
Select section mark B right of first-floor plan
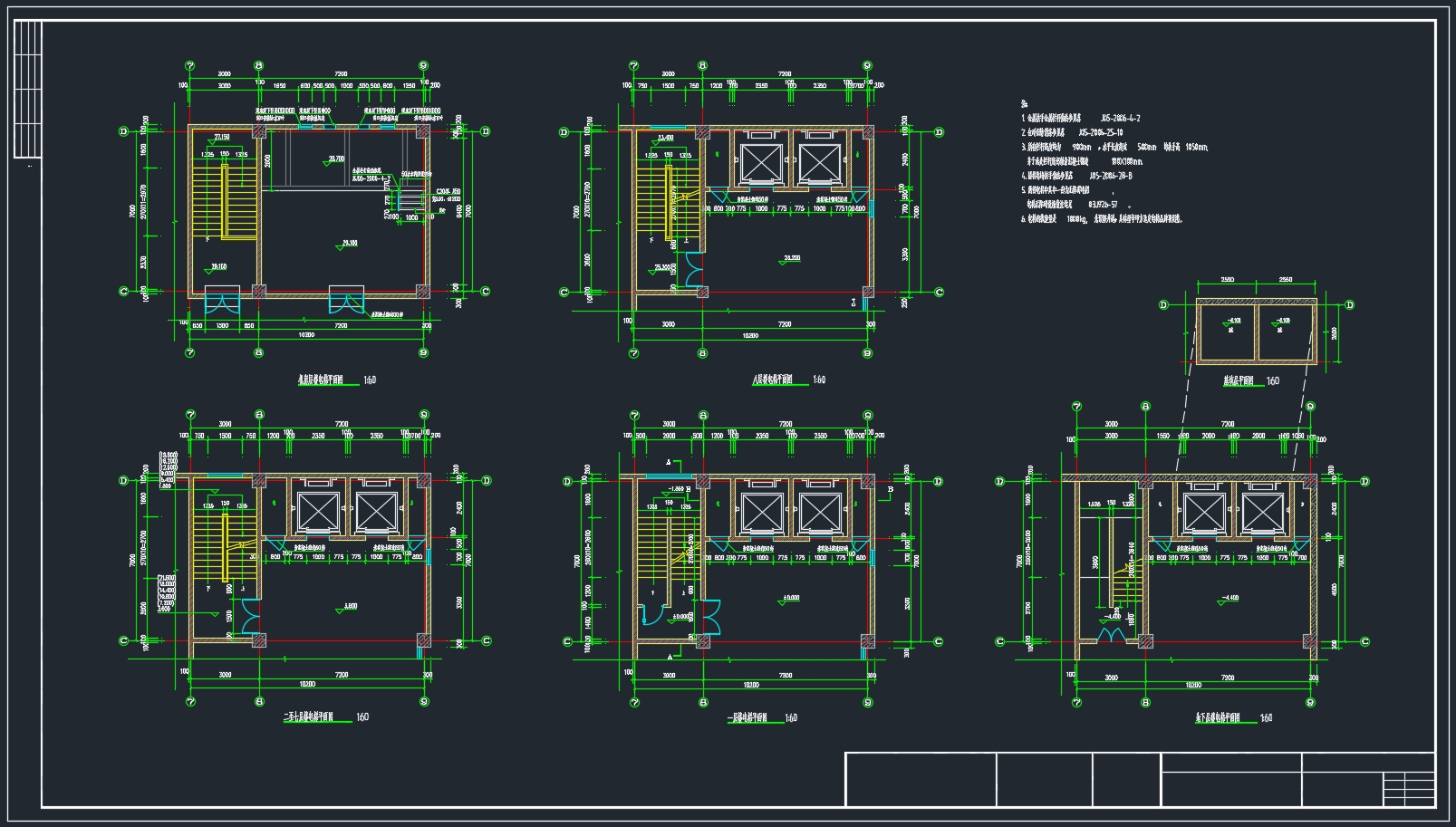point(891,490)
